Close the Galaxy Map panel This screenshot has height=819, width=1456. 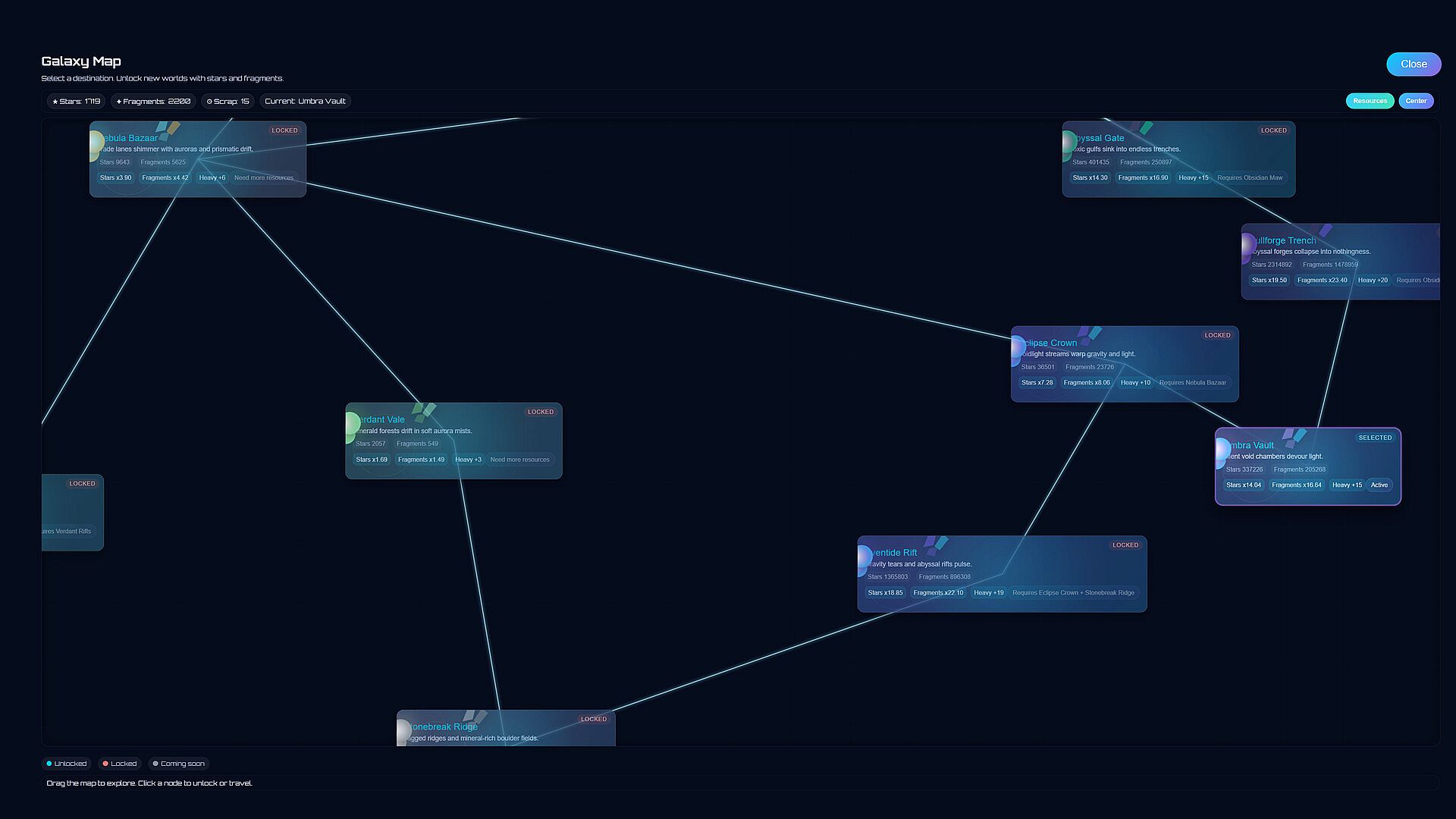[1413, 64]
